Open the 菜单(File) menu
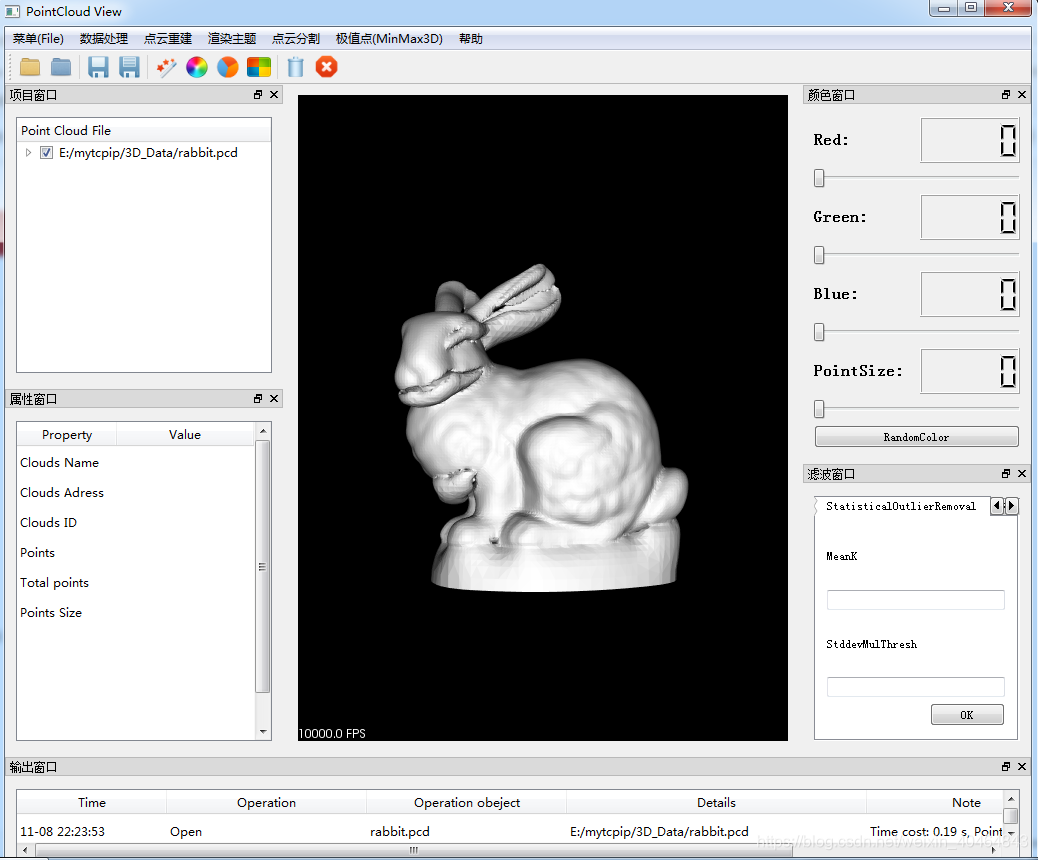1038x860 pixels. pyautogui.click(x=38, y=38)
